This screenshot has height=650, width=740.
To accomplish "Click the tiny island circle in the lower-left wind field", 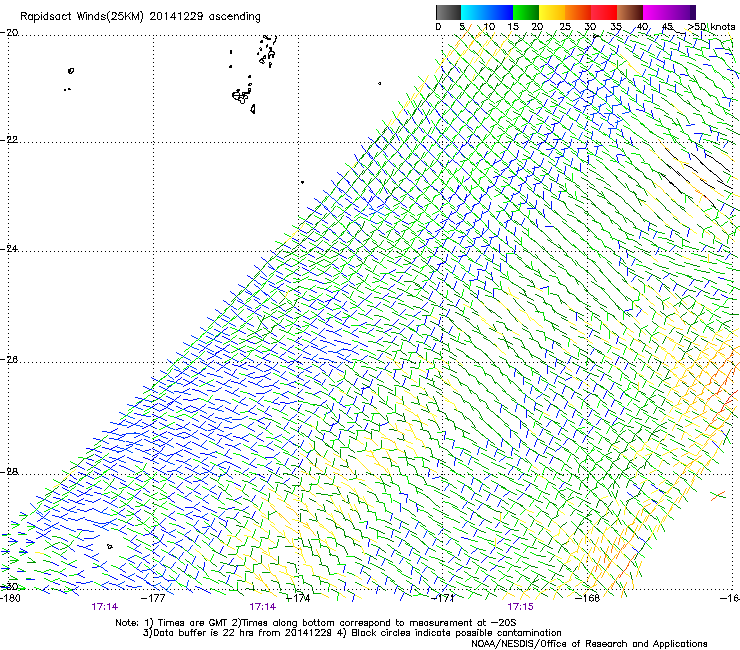I will [x=110, y=547].
